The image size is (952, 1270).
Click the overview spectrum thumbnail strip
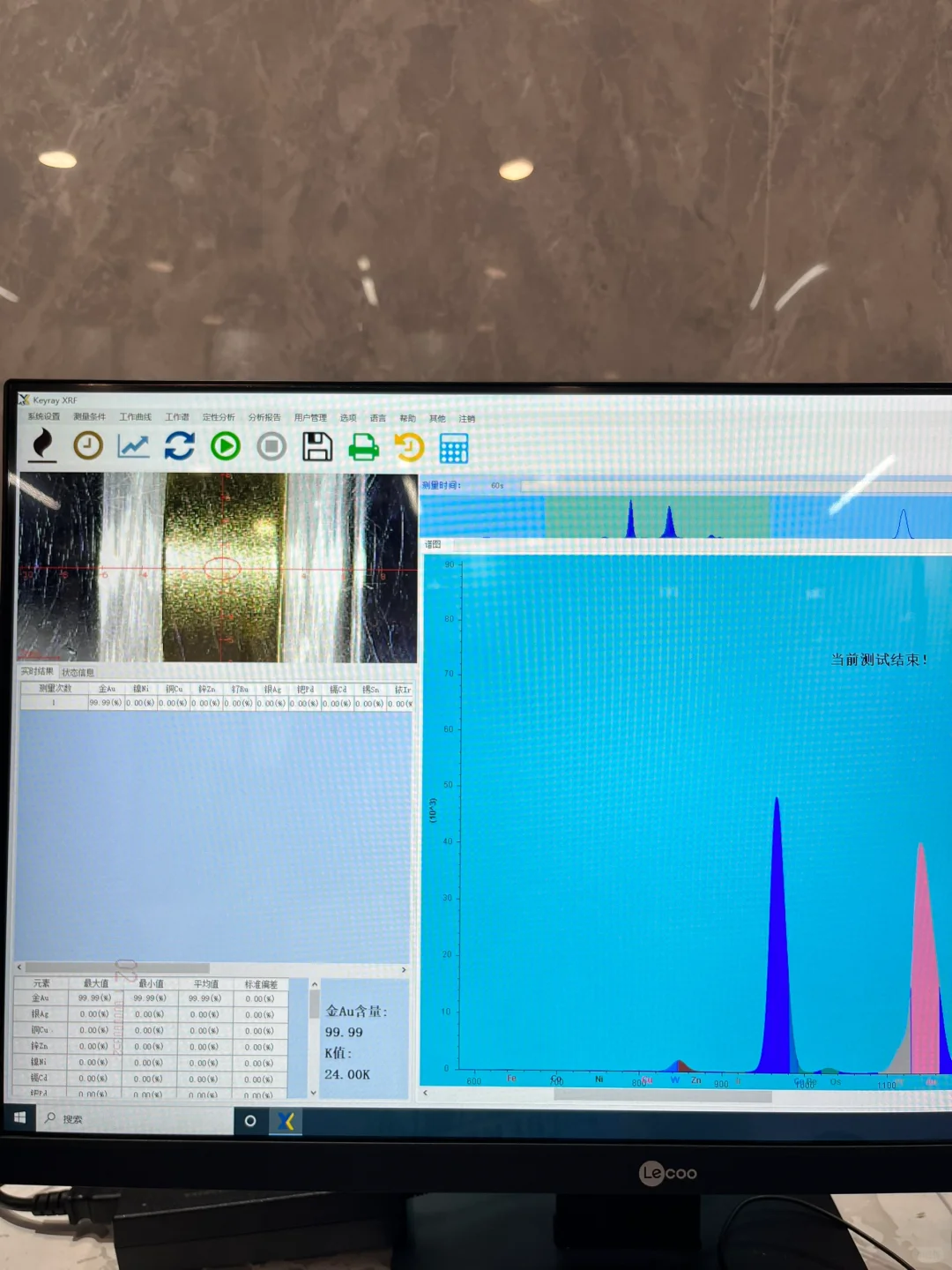[x=686, y=516]
